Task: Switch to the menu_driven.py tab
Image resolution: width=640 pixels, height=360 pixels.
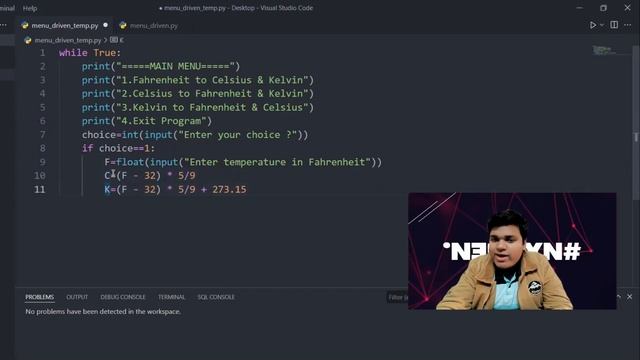Action: [153, 25]
